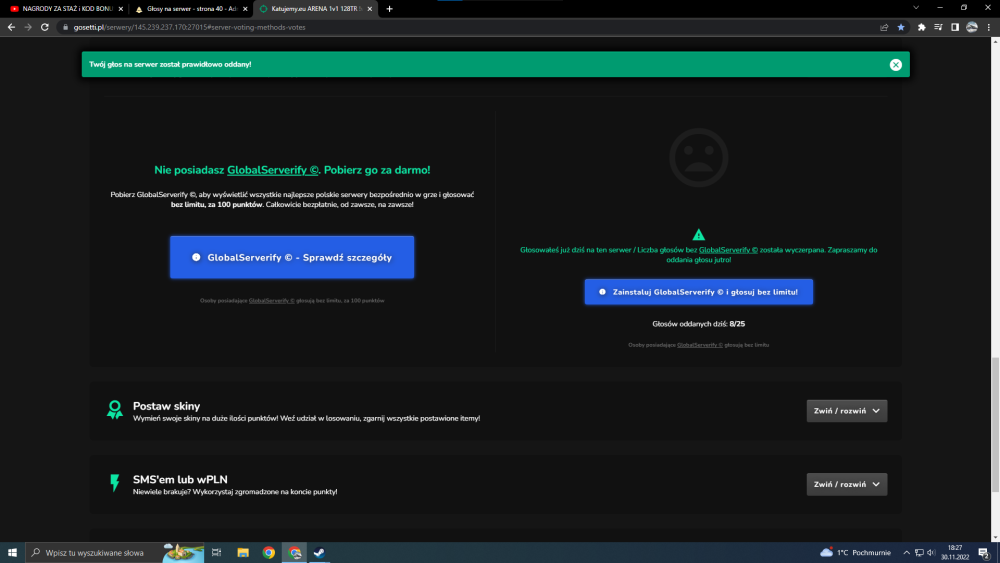Follow GlobalServerify link in vote limit warning
1000x563 pixels.
pyautogui.click(x=728, y=250)
